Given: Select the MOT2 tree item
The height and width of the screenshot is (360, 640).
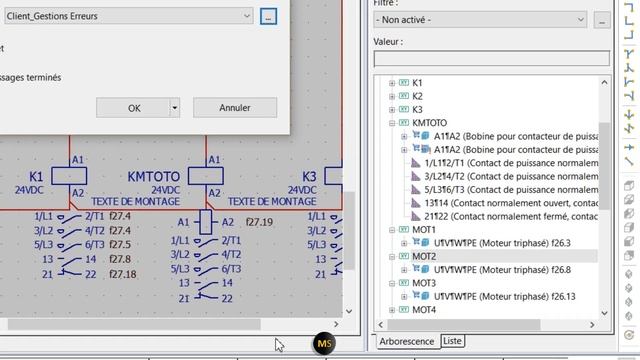Looking at the screenshot, I should coord(424,256).
